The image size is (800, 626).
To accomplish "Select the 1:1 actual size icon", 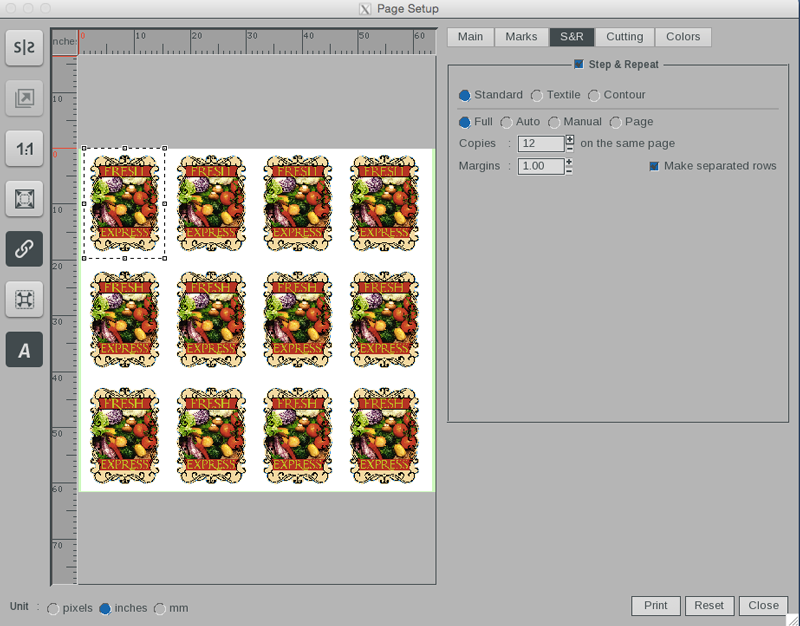I will (x=24, y=148).
